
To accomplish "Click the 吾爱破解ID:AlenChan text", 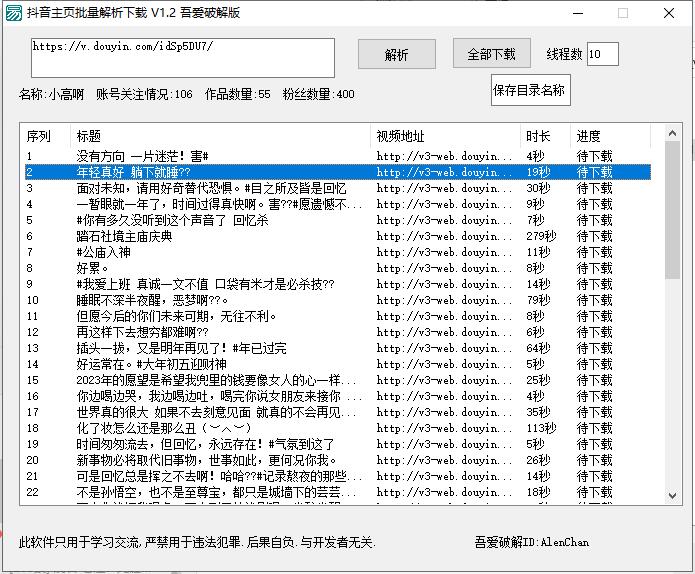I will click(532, 542).
